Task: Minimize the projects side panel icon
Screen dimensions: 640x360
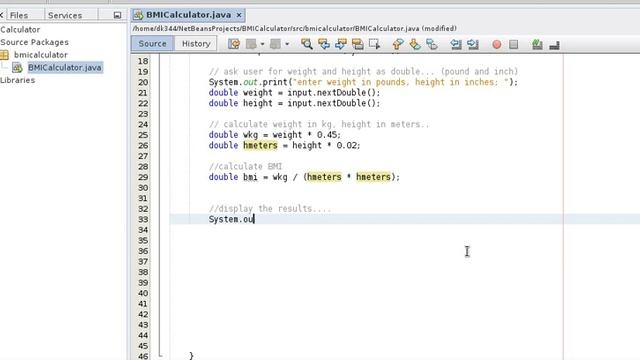Action: 117,15
